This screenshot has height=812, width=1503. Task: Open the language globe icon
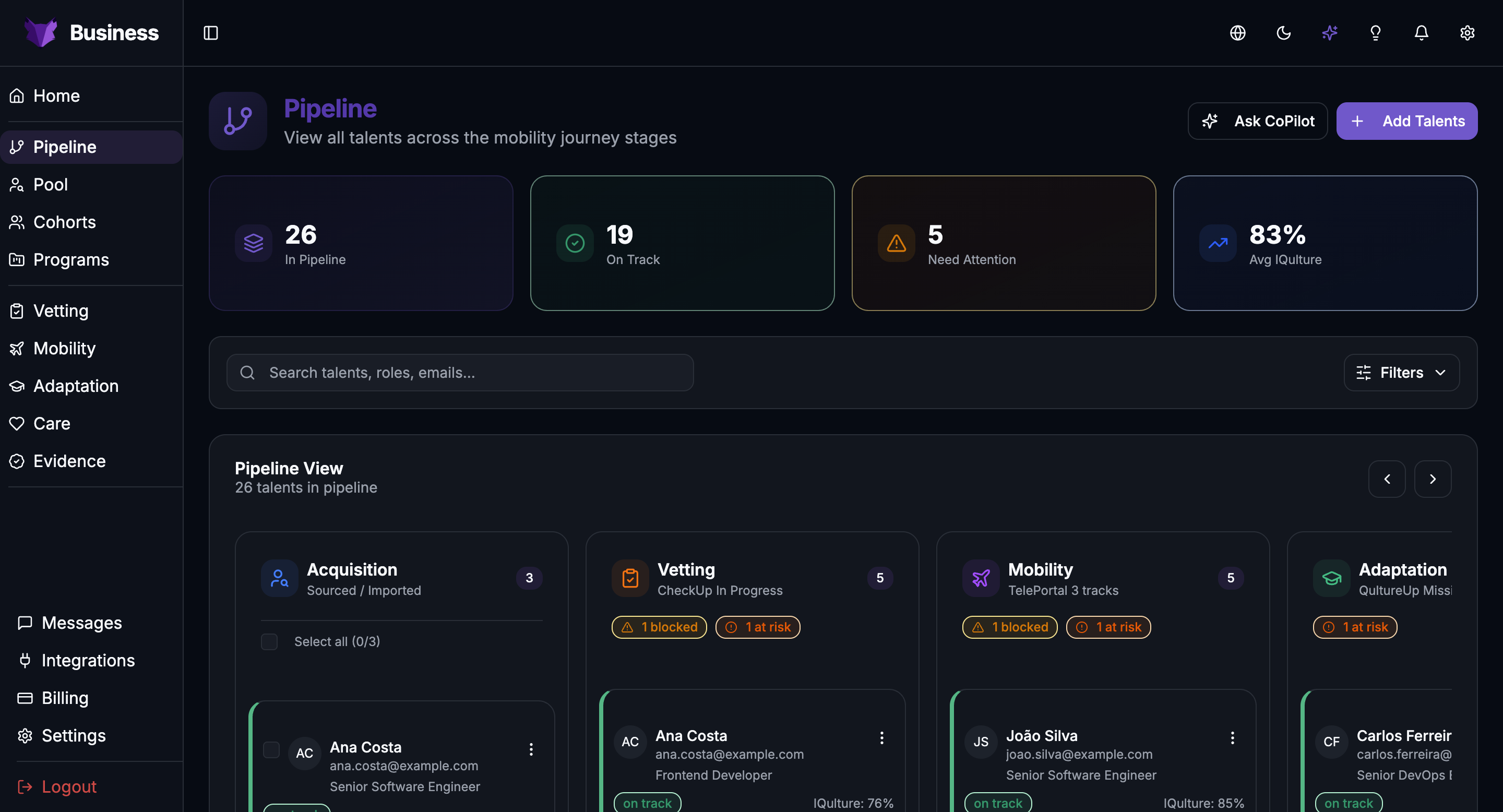point(1237,33)
